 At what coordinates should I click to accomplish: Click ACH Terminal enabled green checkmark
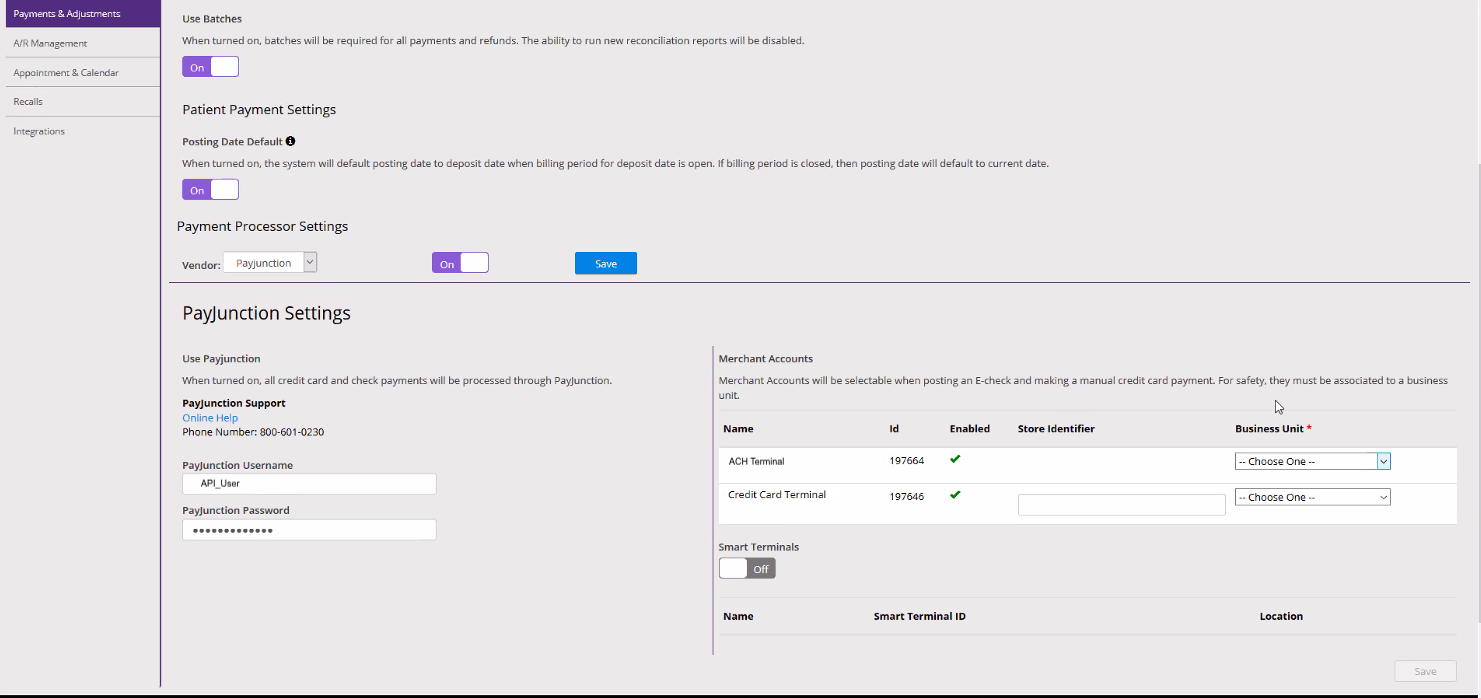click(955, 459)
